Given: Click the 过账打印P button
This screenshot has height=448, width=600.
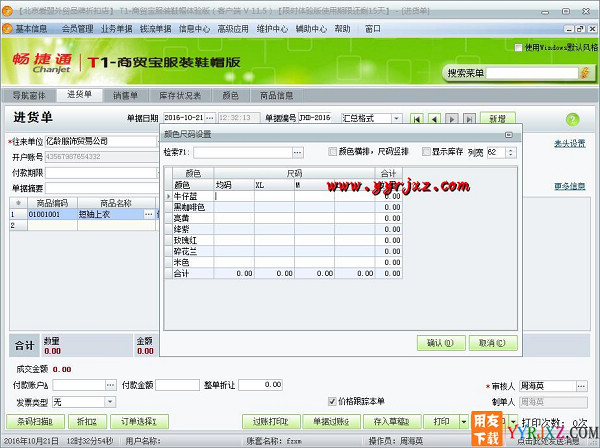Looking at the screenshot, I should pyautogui.click(x=271, y=422).
